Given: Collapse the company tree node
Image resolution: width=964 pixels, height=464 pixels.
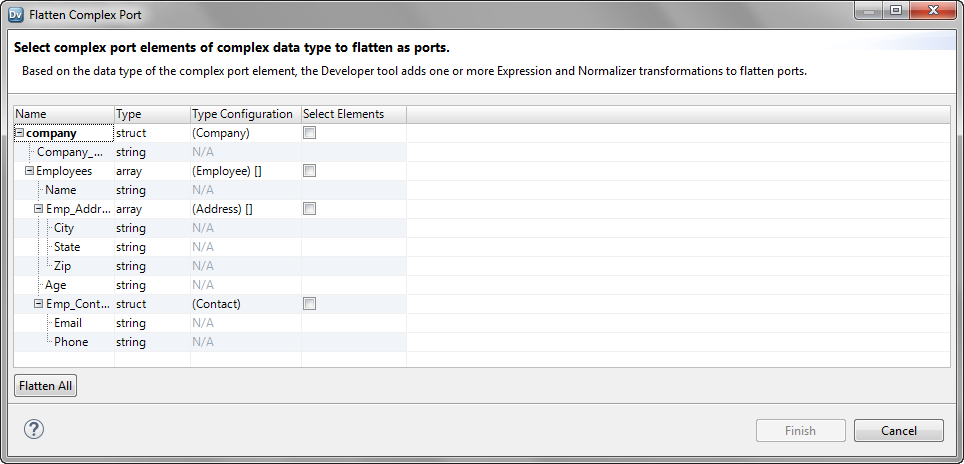Looking at the screenshot, I should (20, 133).
